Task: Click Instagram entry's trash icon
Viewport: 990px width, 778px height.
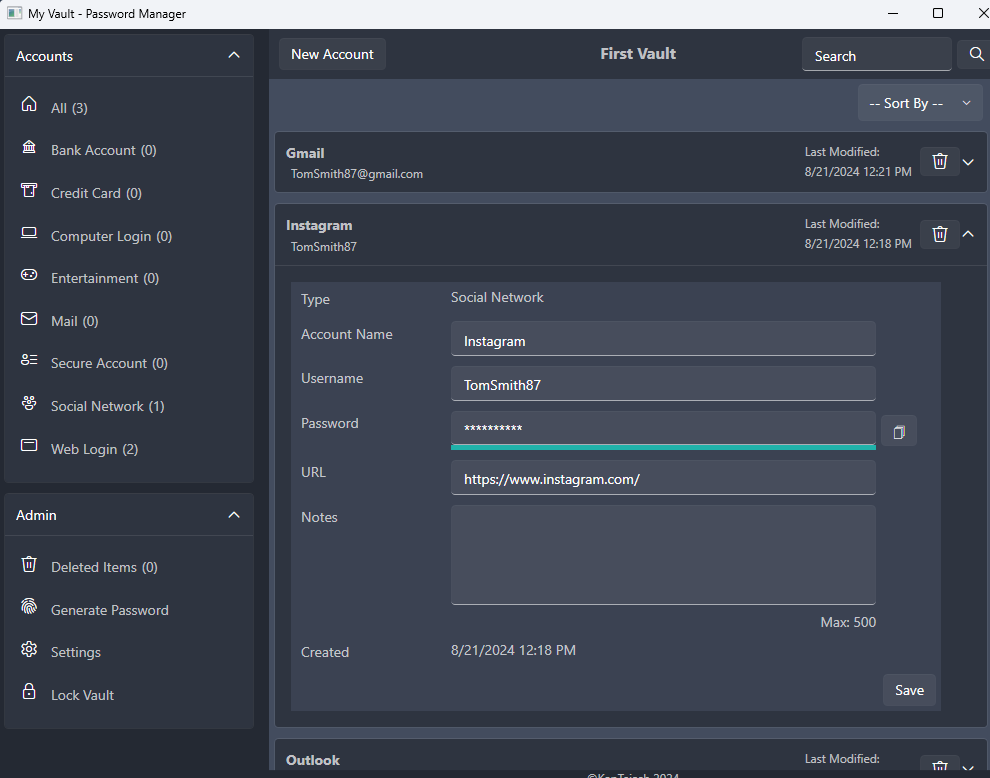Action: click(939, 234)
